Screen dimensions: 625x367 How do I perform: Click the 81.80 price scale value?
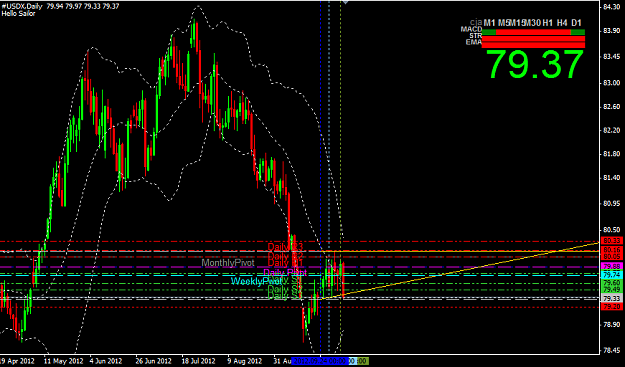point(611,154)
